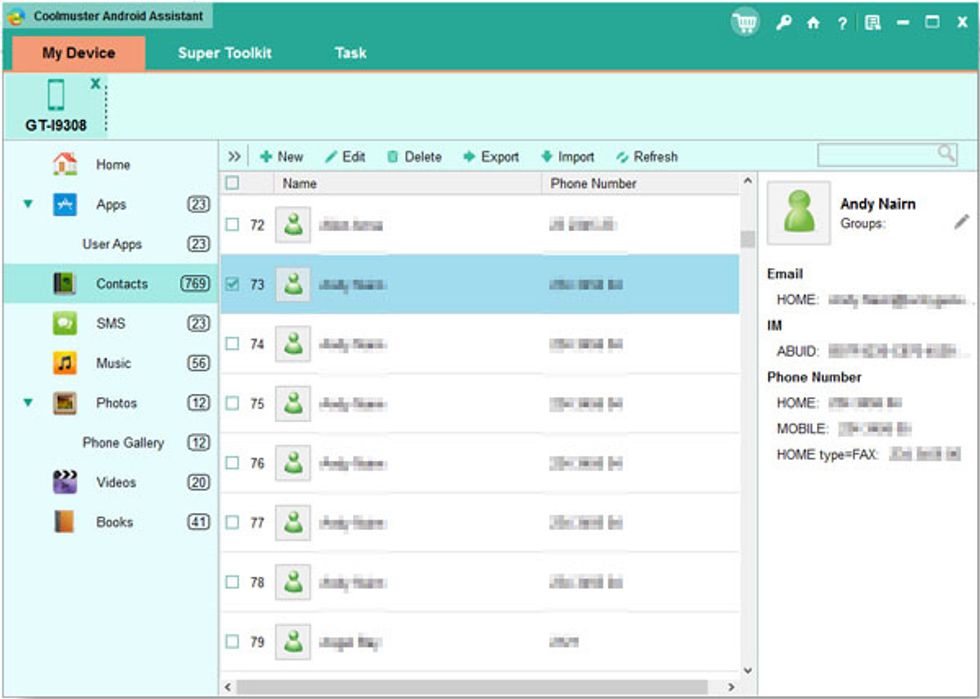
Task: Open the Contacts section in sidebar
Action: (121, 284)
